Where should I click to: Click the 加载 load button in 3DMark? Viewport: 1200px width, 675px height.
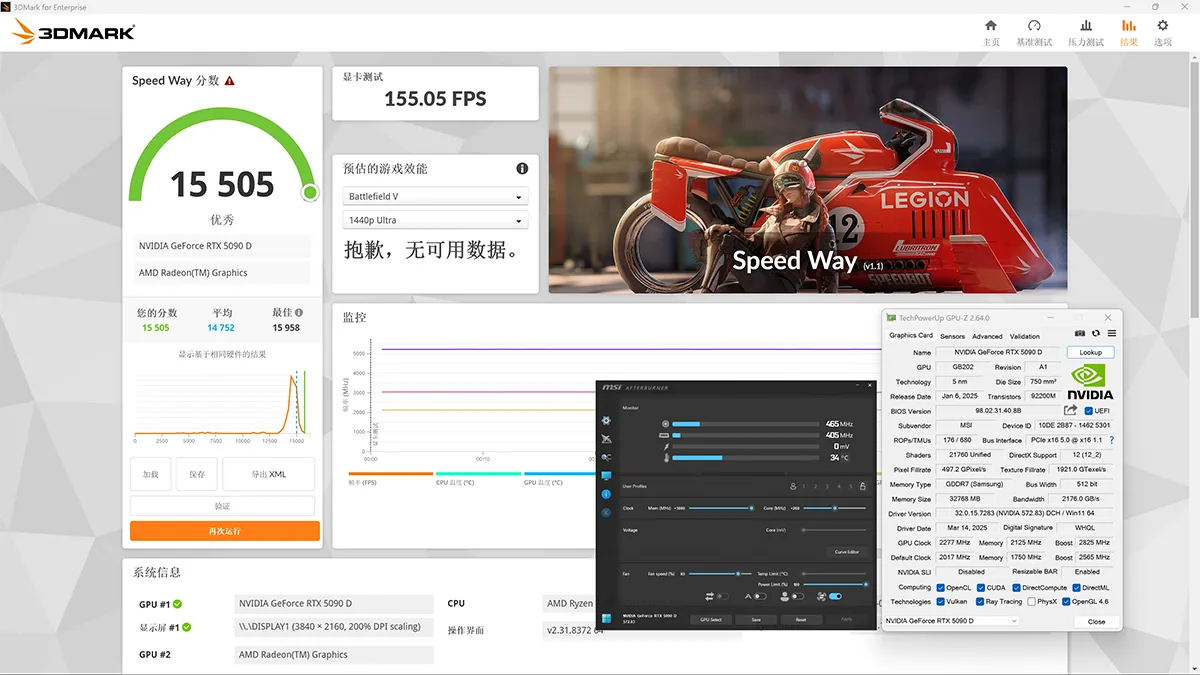(x=151, y=474)
